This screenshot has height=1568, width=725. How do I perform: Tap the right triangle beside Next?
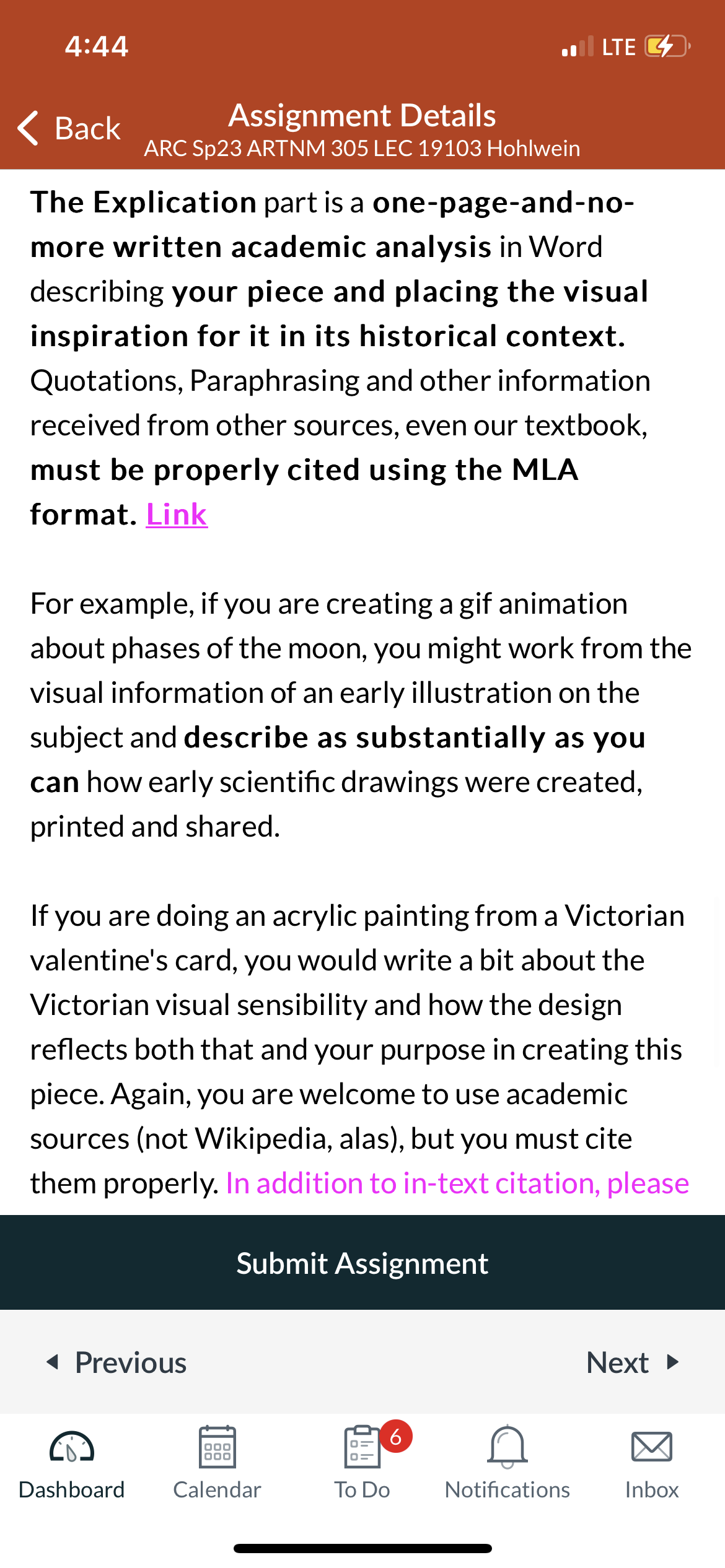(x=673, y=1362)
